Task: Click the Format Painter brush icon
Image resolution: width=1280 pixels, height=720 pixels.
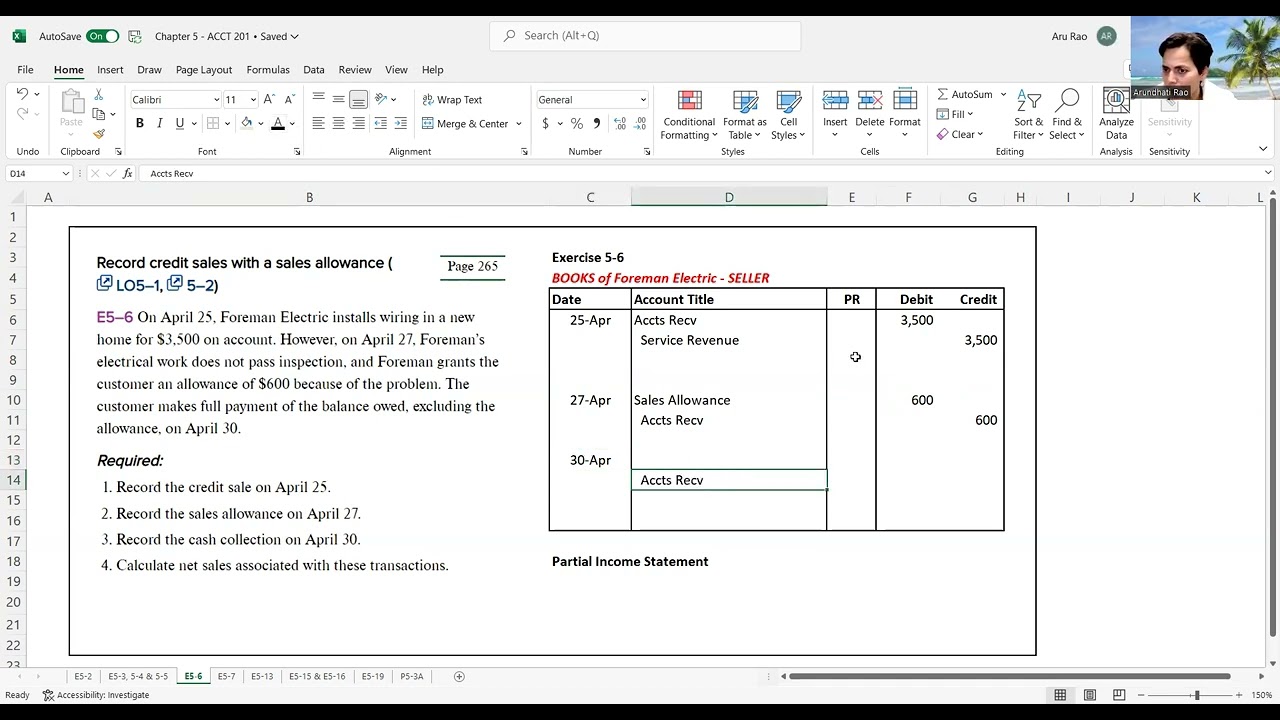Action: click(98, 134)
